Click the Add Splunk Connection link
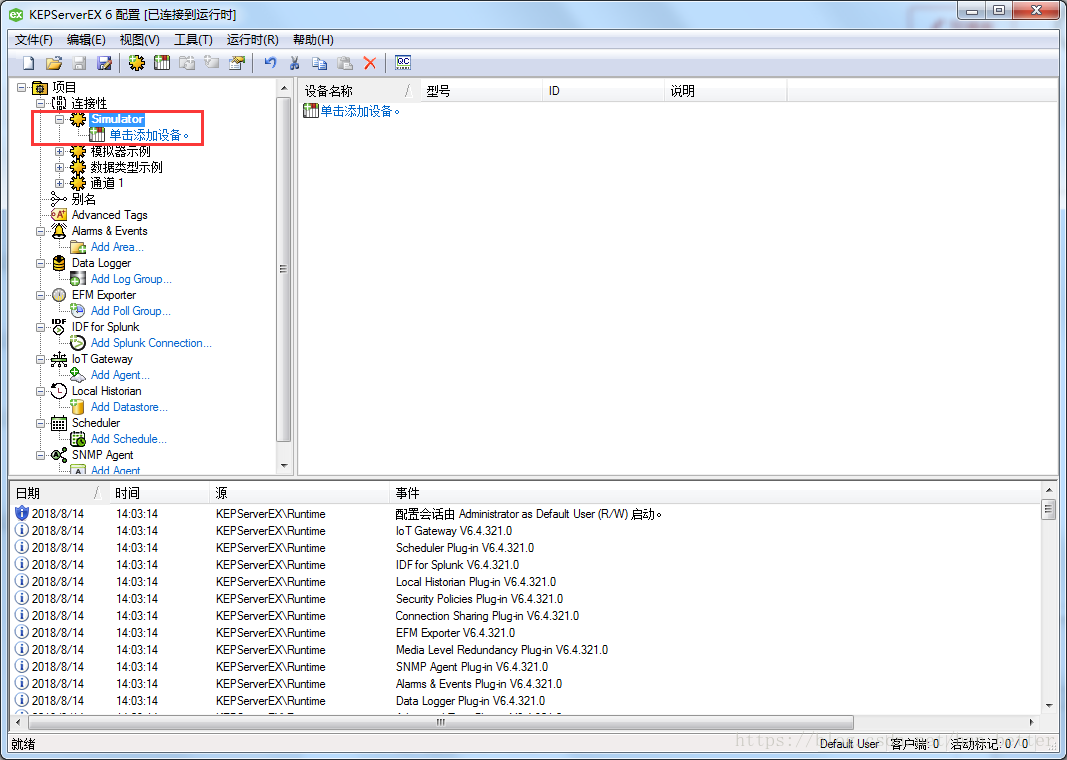Viewport: 1067px width, 760px height. point(150,343)
